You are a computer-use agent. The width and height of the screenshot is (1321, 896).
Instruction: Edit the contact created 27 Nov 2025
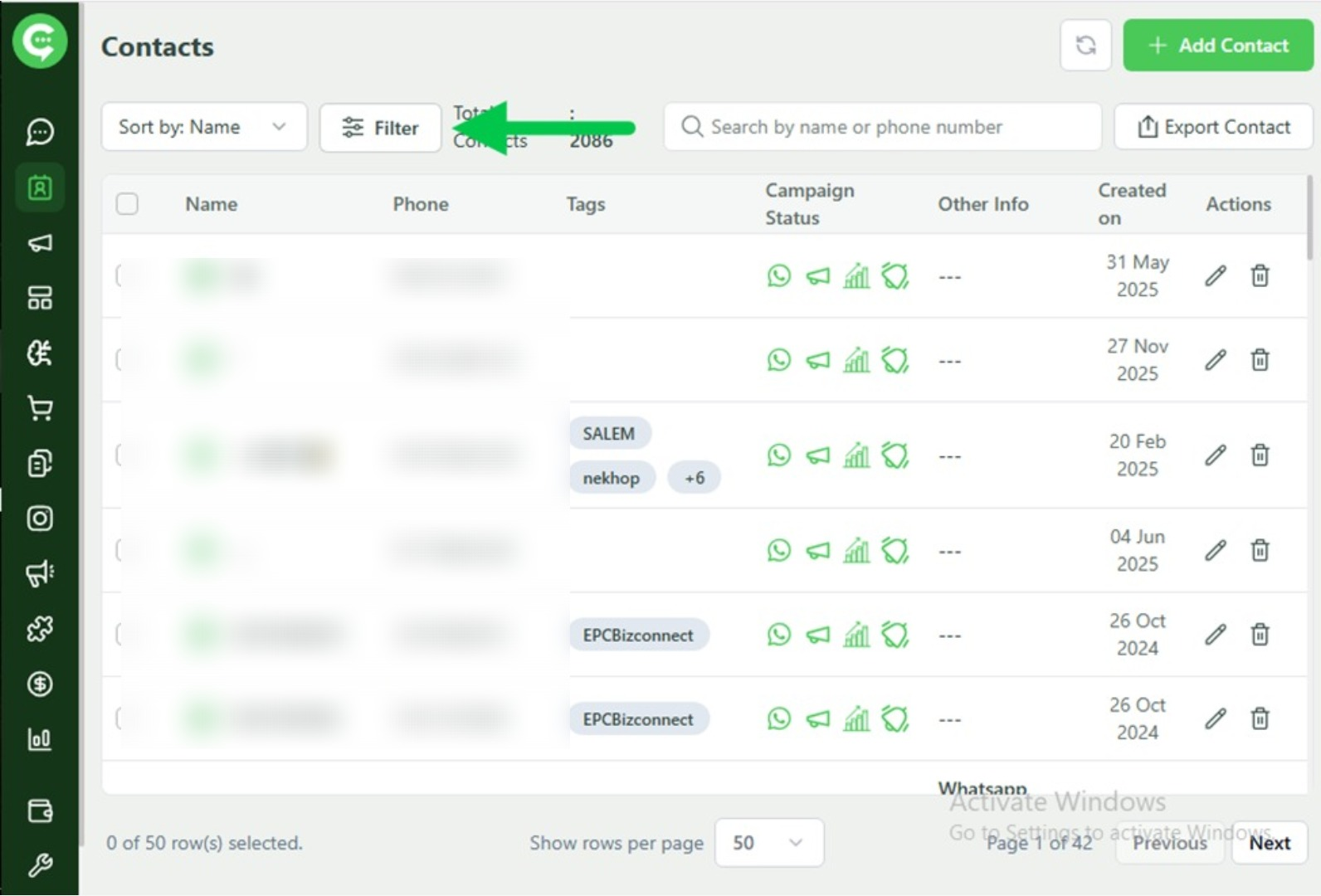(1216, 359)
